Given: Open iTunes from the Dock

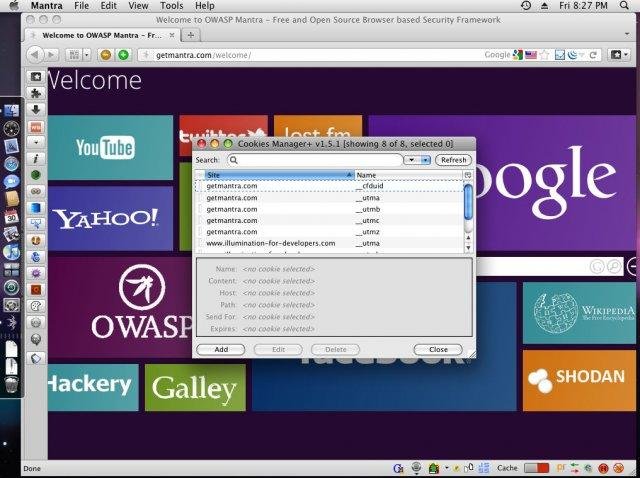Looking at the screenshot, I should click(11, 251).
